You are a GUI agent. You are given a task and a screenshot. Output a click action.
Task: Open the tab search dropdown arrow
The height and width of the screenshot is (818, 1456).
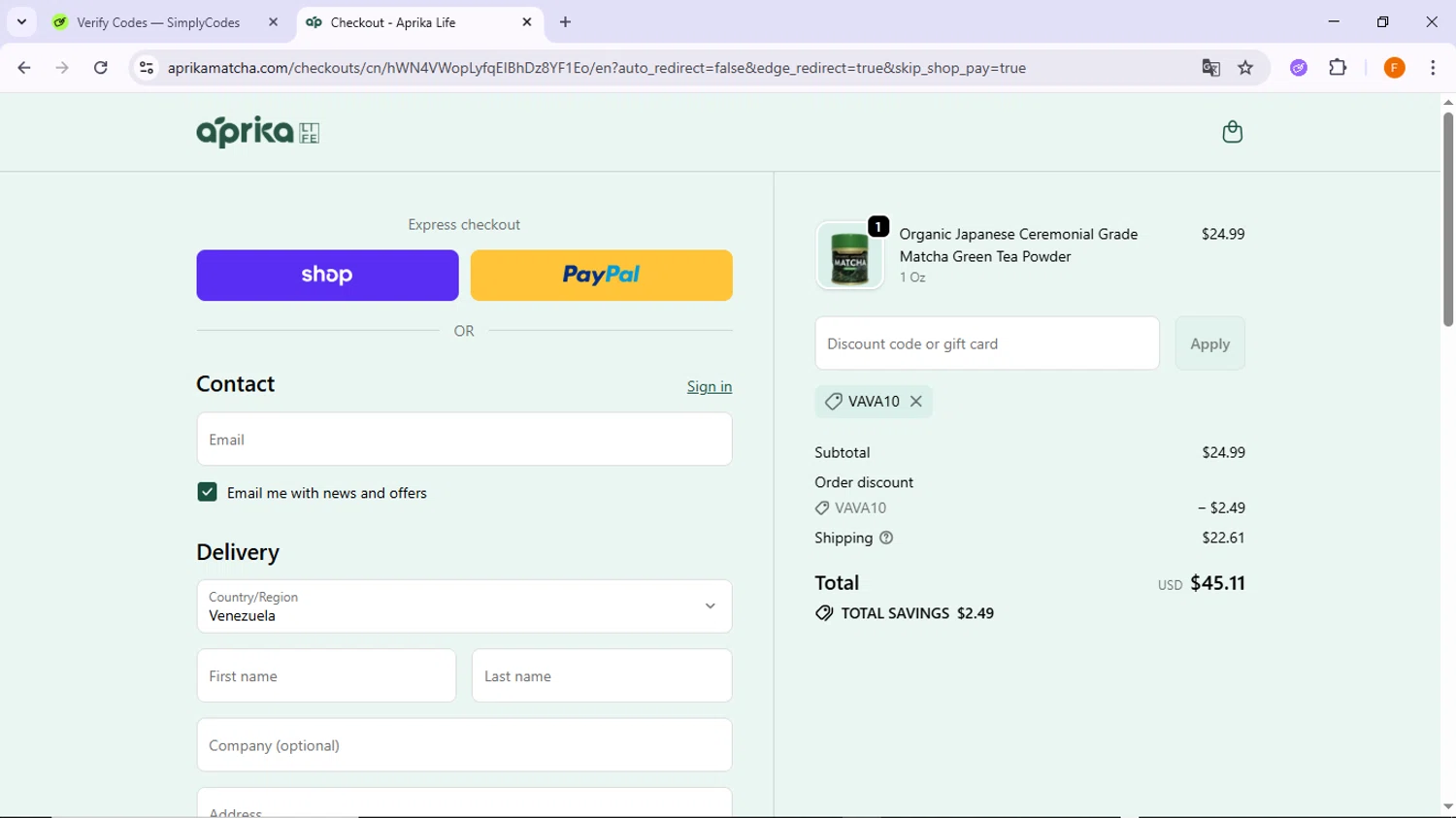pos(21,21)
